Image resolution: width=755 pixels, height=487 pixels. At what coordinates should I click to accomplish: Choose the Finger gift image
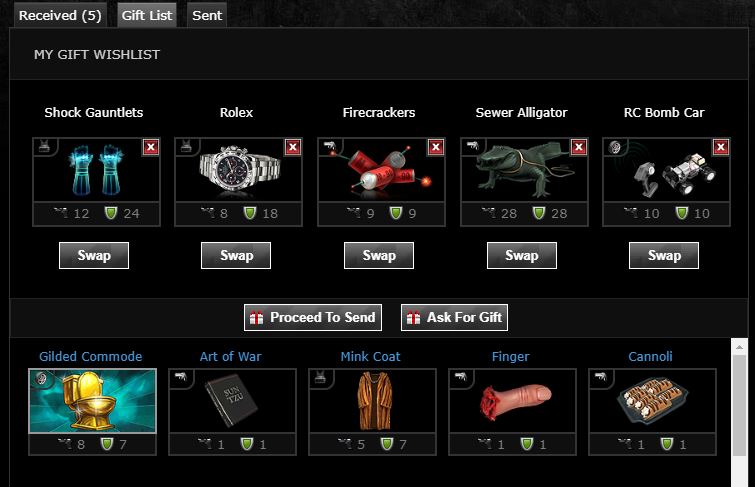click(512, 401)
